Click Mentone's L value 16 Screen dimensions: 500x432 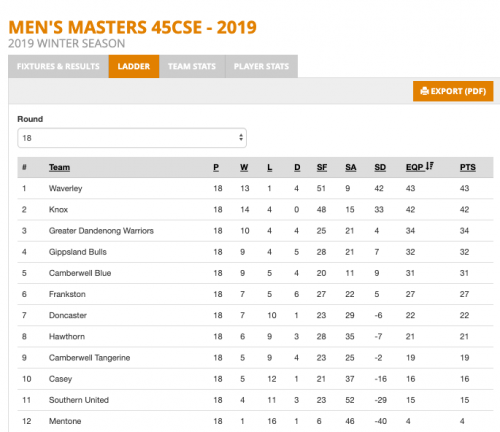[x=272, y=421]
